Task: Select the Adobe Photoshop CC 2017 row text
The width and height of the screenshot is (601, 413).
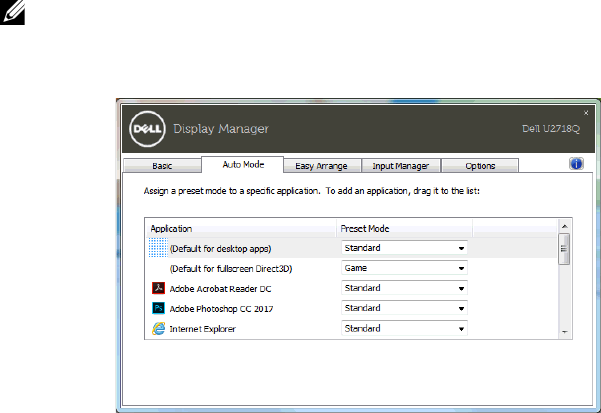Action: [x=221, y=309]
